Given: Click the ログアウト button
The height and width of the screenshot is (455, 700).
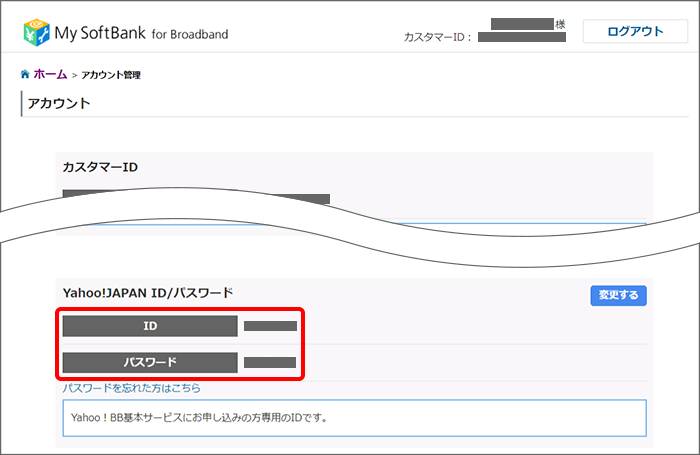Looking at the screenshot, I should [635, 31].
